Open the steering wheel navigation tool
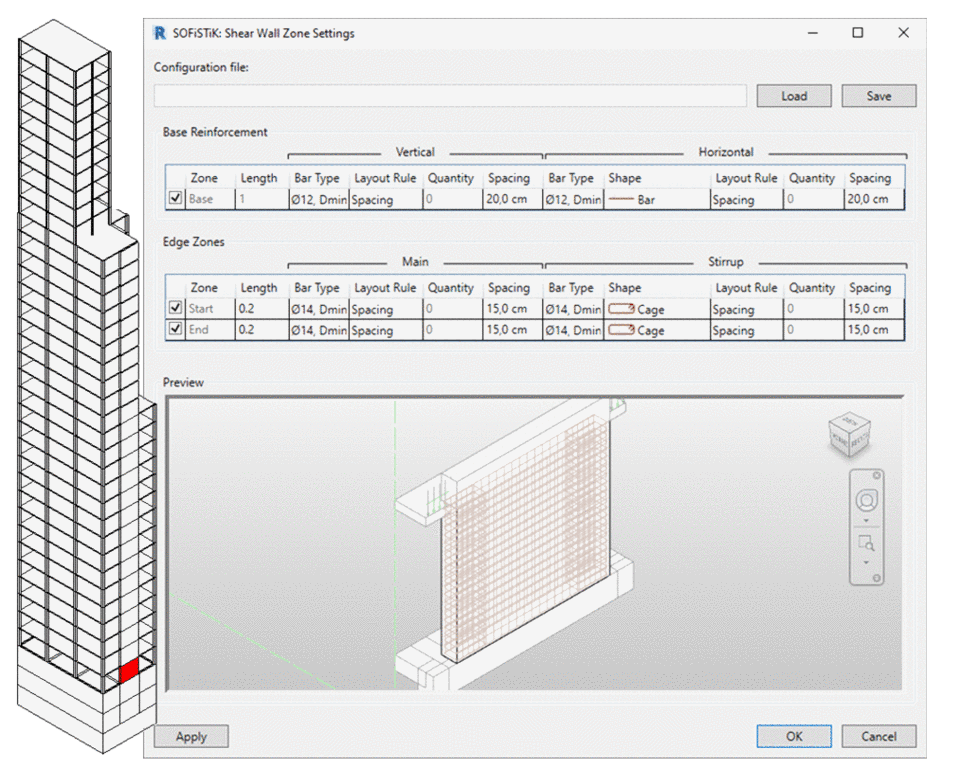960x768 pixels. (x=866, y=500)
